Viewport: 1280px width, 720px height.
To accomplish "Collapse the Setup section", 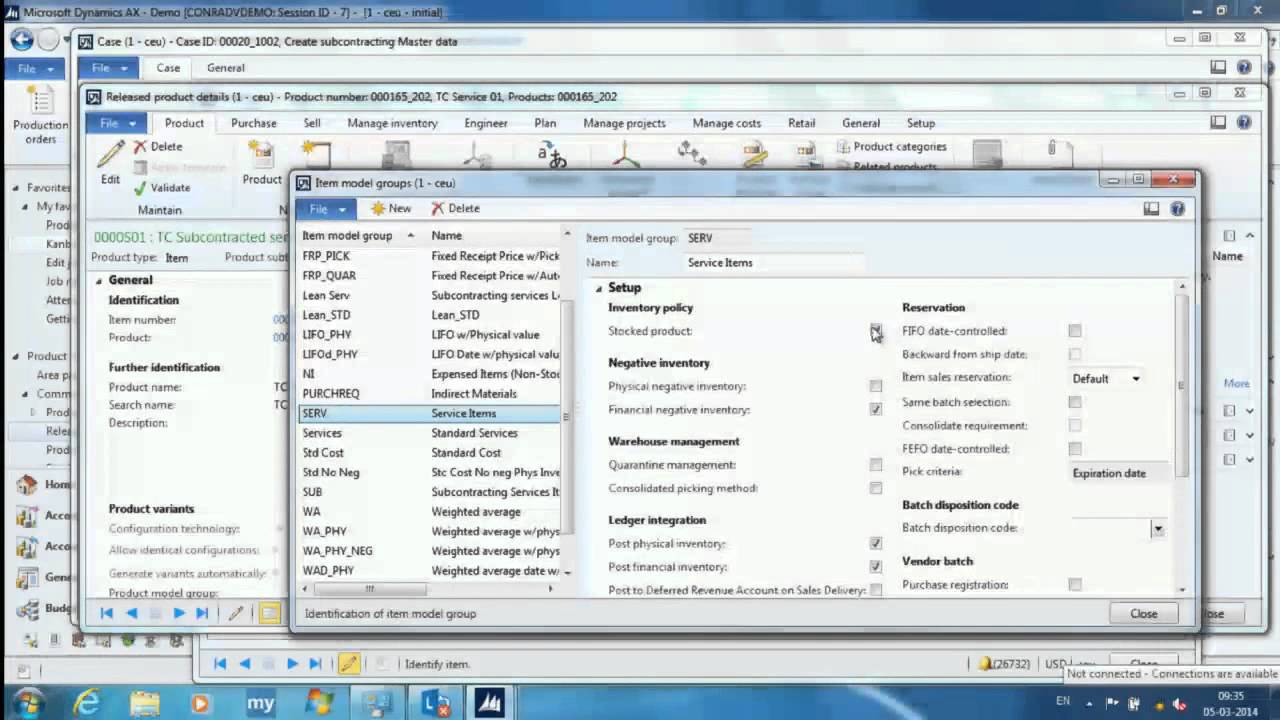I will click(599, 288).
